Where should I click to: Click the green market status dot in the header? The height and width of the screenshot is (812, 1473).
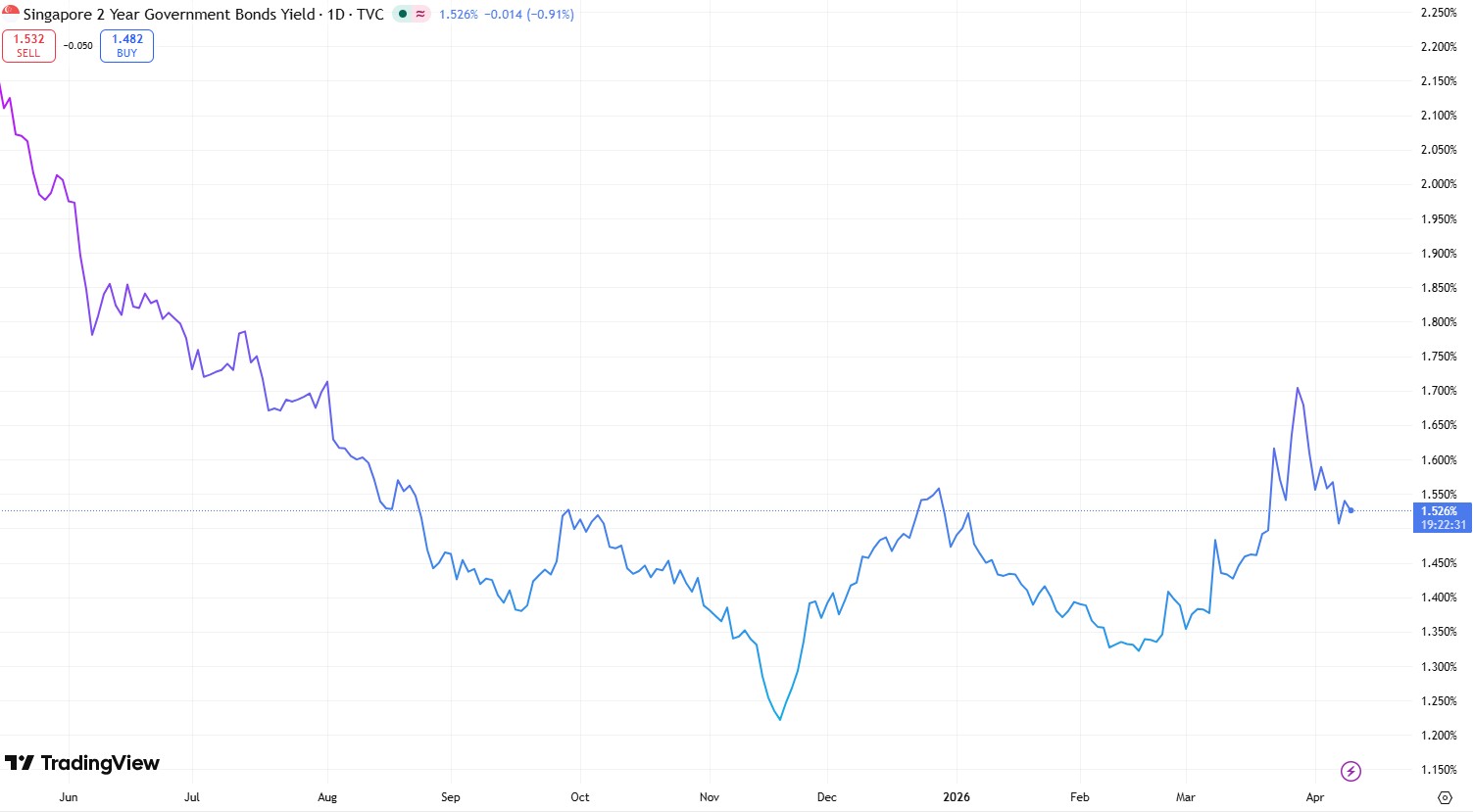click(402, 14)
